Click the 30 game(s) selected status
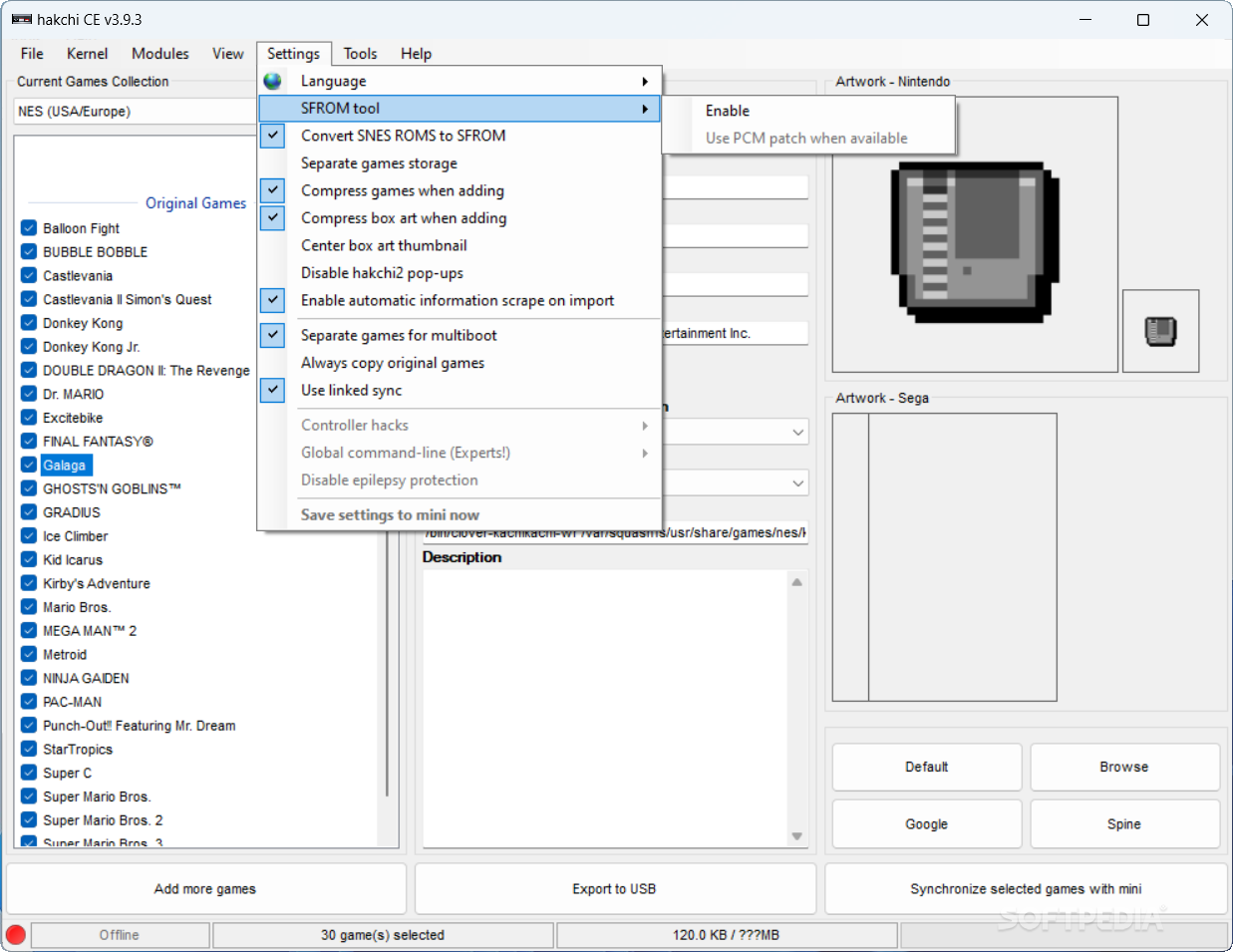1233x952 pixels. click(383, 935)
